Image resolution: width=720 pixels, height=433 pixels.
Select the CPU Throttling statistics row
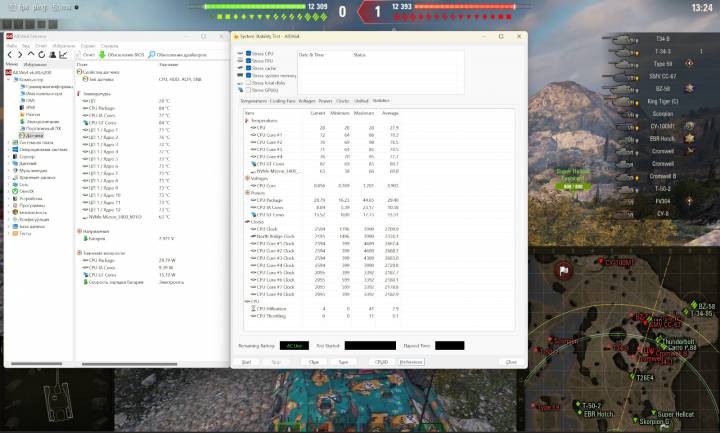321,316
